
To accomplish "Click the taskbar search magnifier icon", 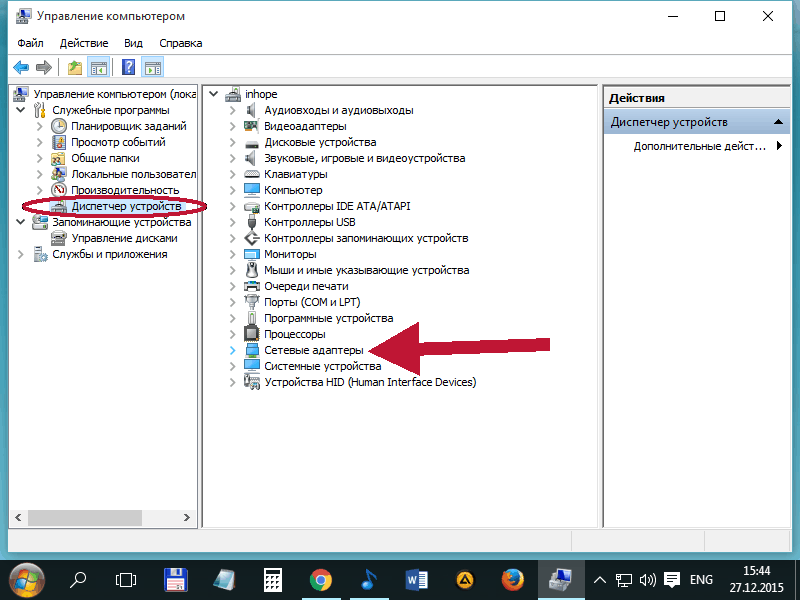I will pyautogui.click(x=78, y=580).
